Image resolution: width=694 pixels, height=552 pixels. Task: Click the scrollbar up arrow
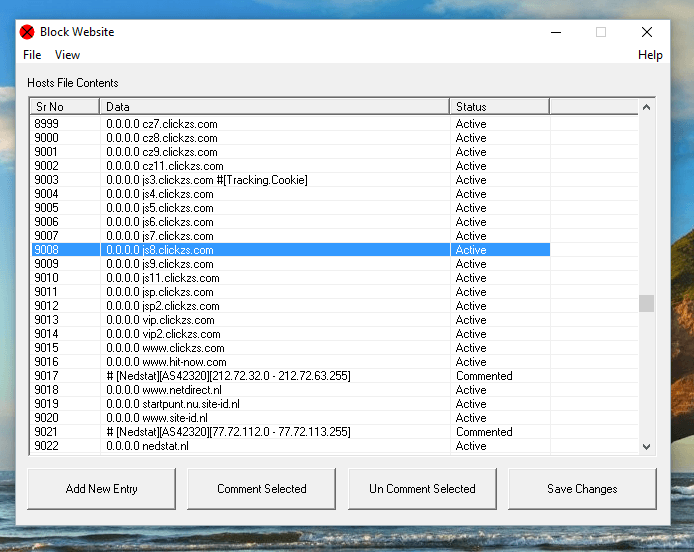coord(646,107)
